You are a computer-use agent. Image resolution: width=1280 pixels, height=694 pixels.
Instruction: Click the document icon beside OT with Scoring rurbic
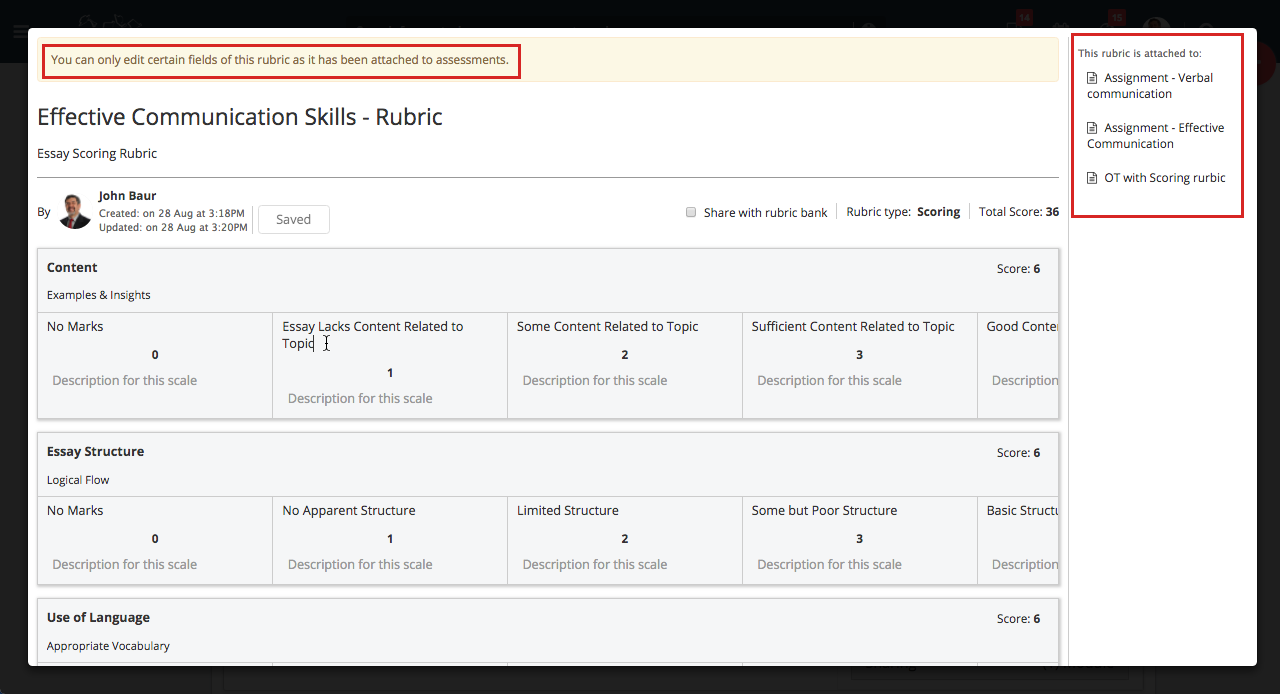pyautogui.click(x=1092, y=178)
